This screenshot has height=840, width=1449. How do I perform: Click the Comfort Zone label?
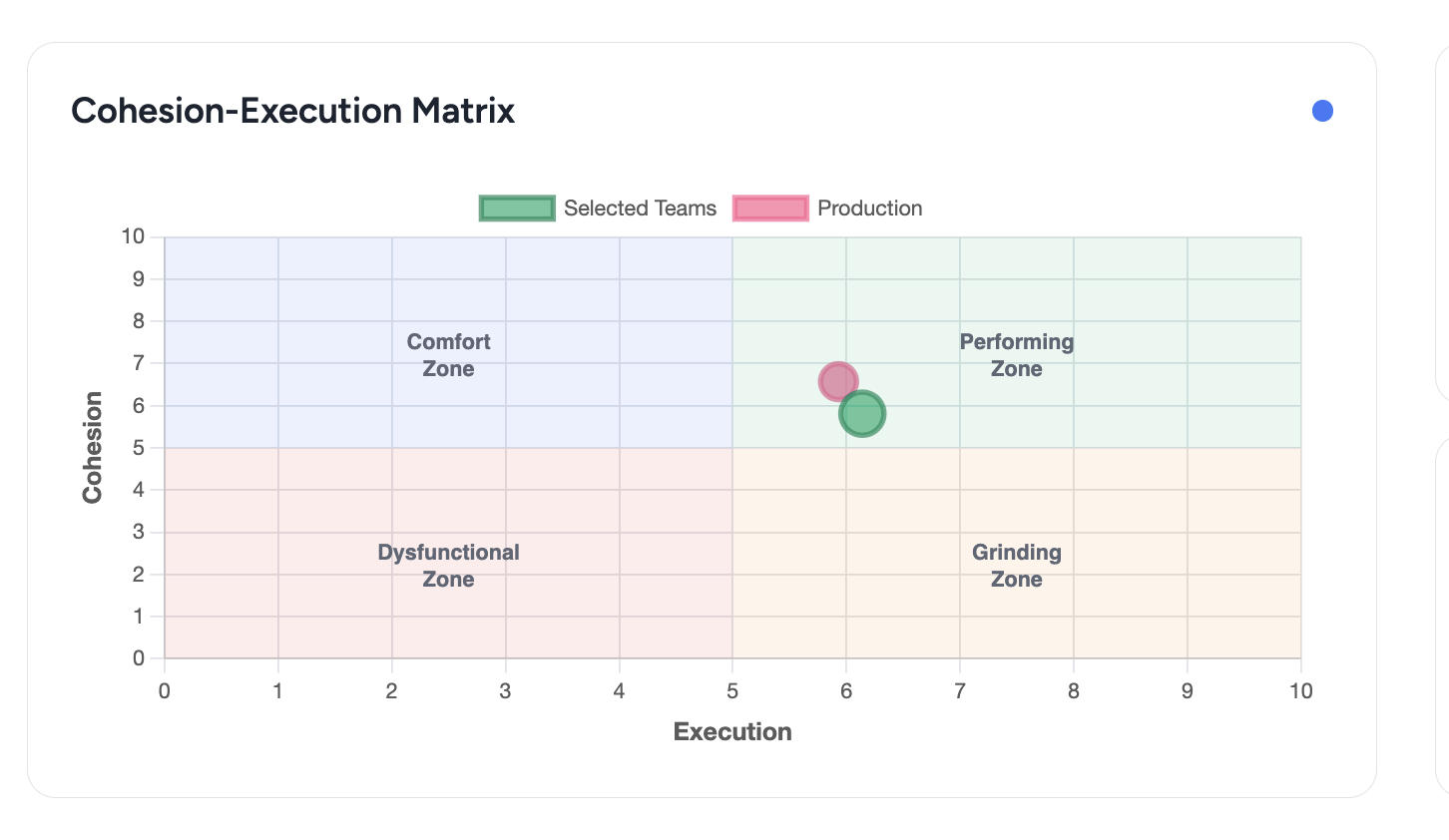point(448,355)
